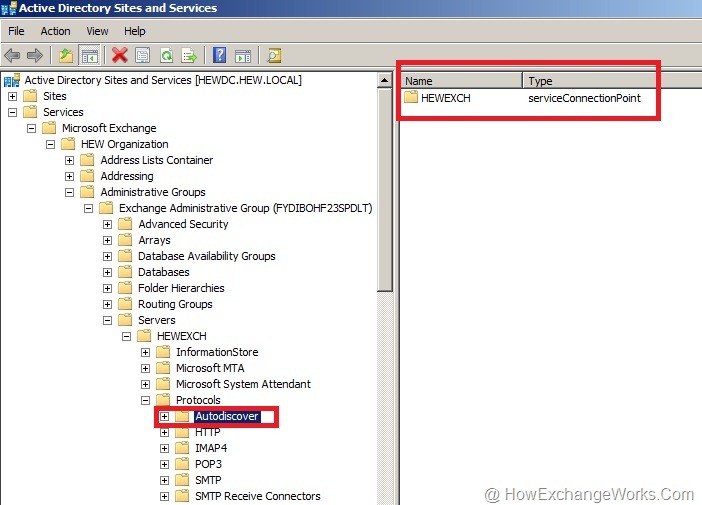Expand the Database Availability Groups node

[107, 256]
